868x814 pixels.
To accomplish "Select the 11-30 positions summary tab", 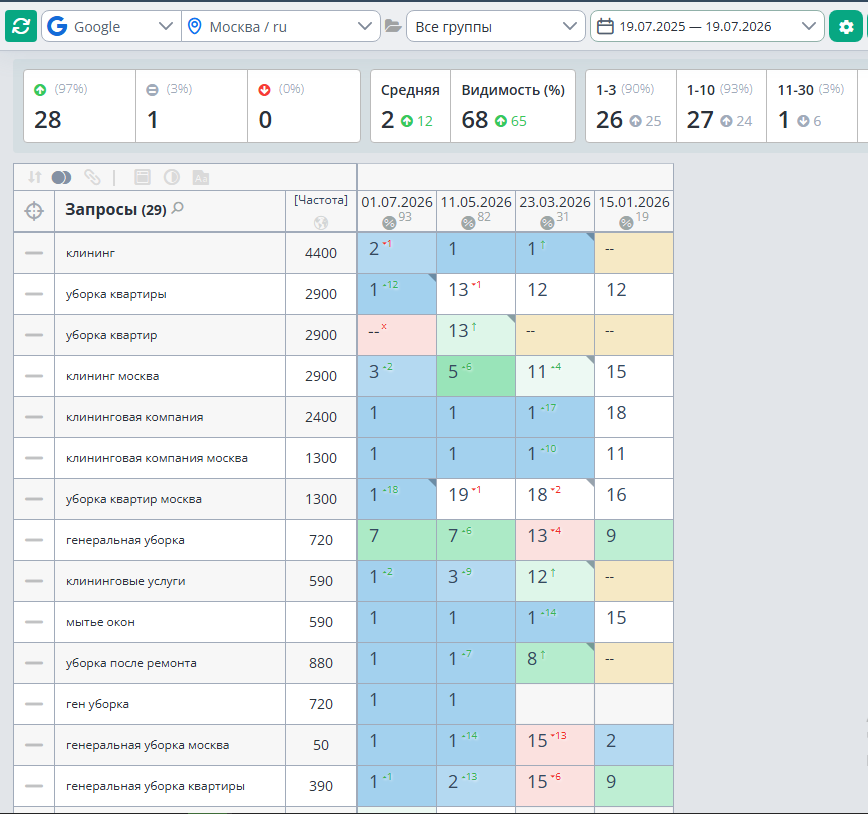I will pos(812,106).
